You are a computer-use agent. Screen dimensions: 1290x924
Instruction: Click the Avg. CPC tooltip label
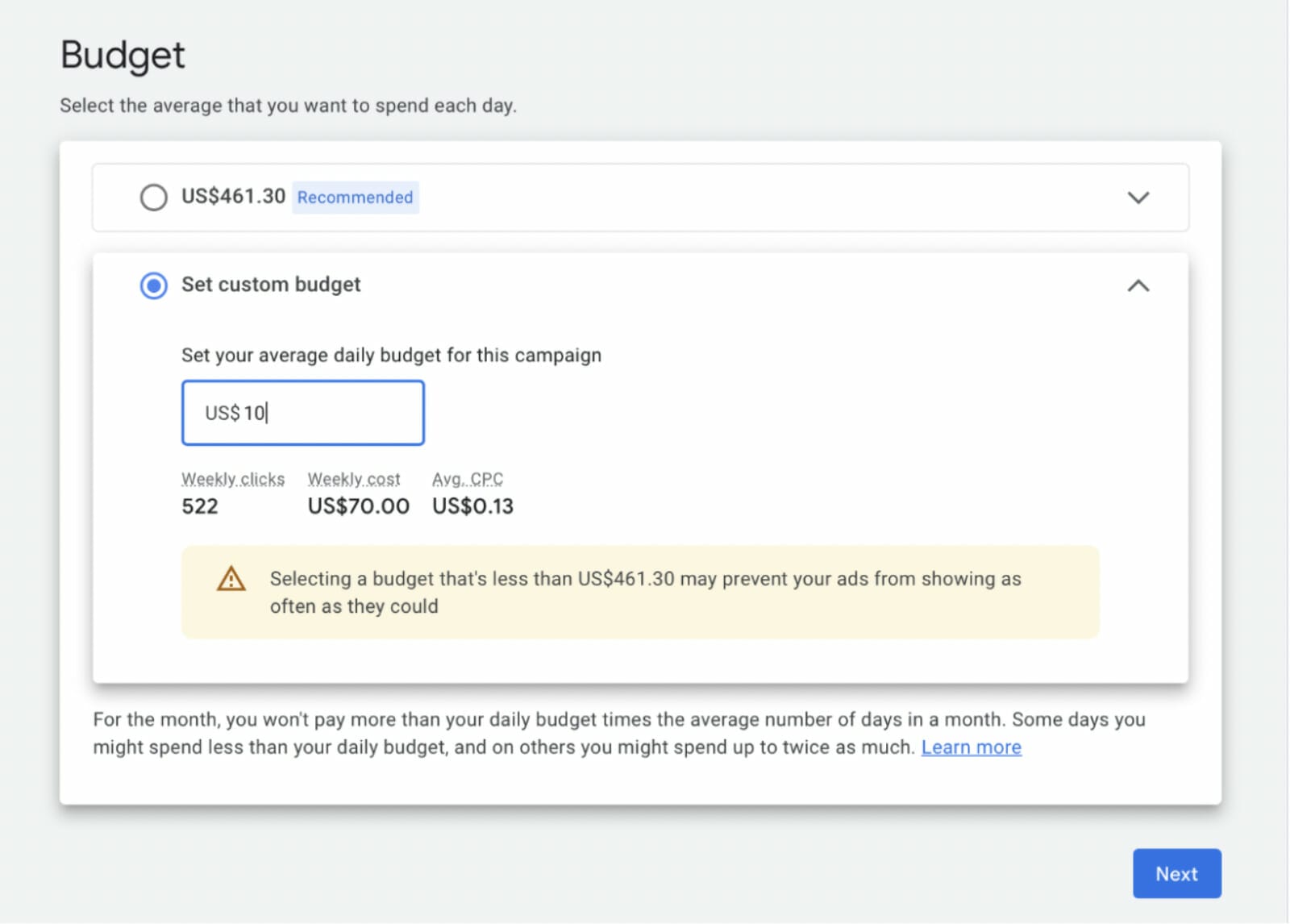[468, 478]
